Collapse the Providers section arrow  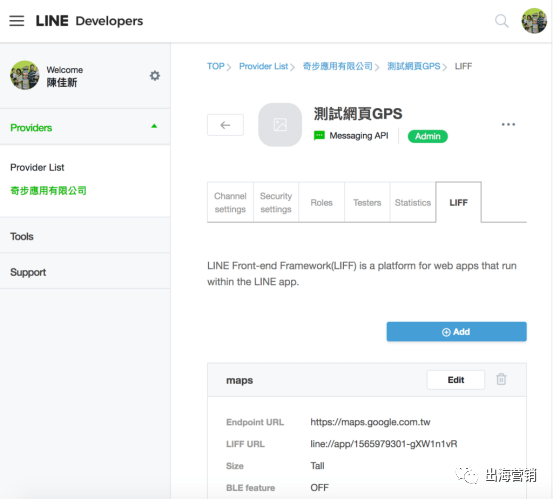(154, 126)
